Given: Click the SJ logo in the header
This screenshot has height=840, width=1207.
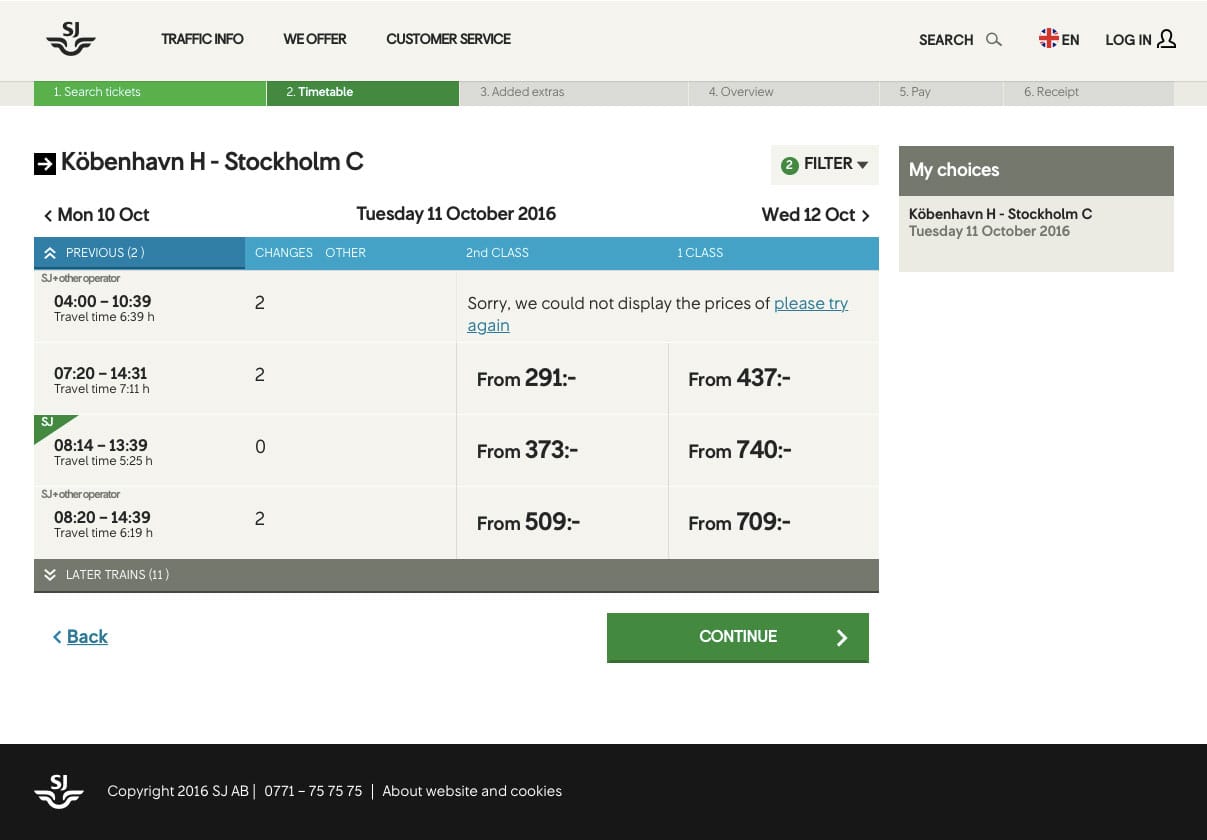Looking at the screenshot, I should (x=70, y=39).
